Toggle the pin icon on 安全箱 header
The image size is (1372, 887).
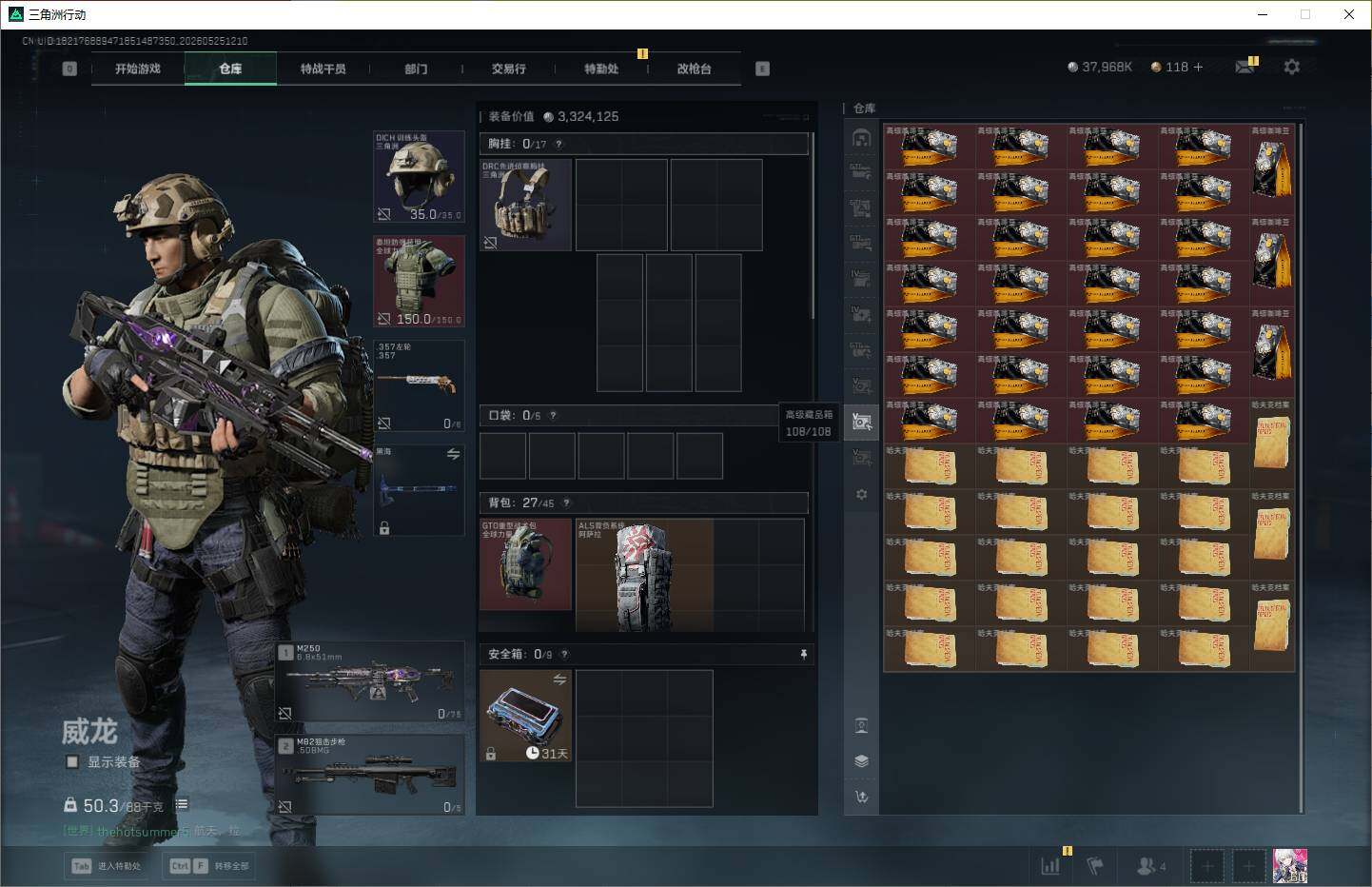coord(804,654)
